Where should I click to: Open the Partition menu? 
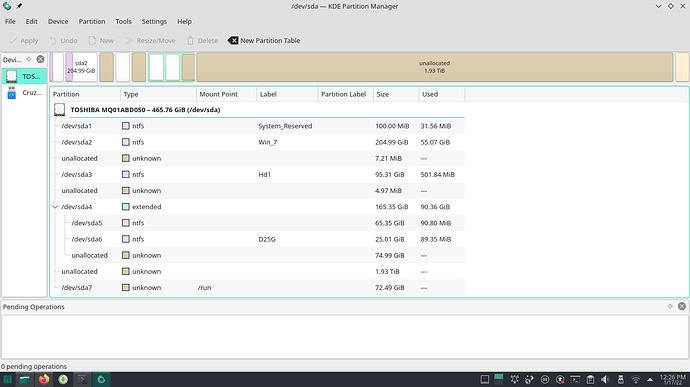coord(92,22)
